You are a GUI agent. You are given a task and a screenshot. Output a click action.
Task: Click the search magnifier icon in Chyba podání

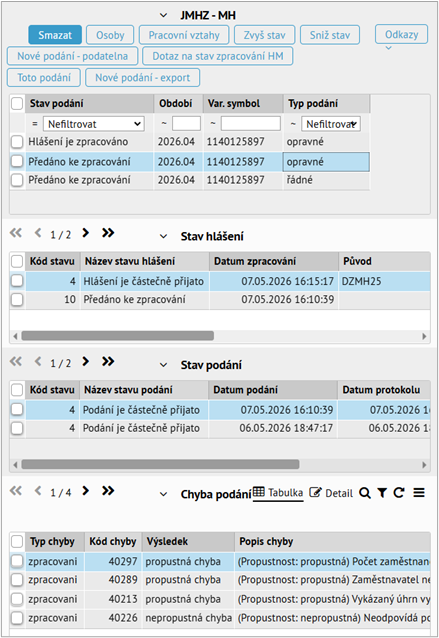tap(365, 493)
